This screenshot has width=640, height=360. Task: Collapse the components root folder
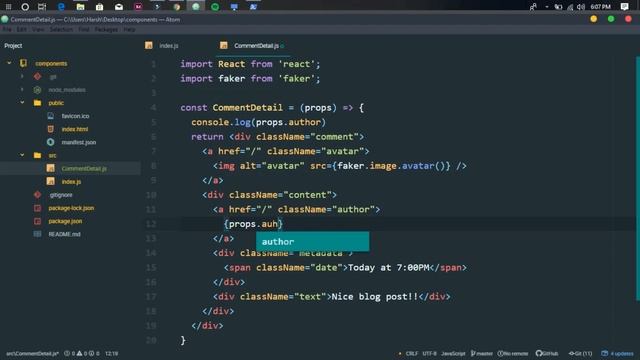(9, 63)
